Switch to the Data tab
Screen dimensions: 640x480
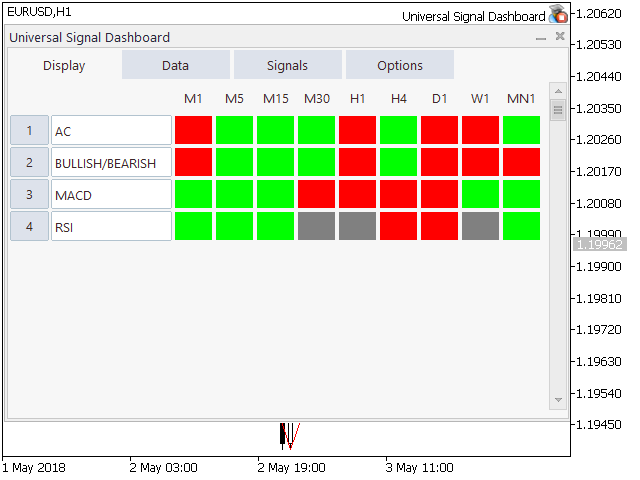(176, 65)
